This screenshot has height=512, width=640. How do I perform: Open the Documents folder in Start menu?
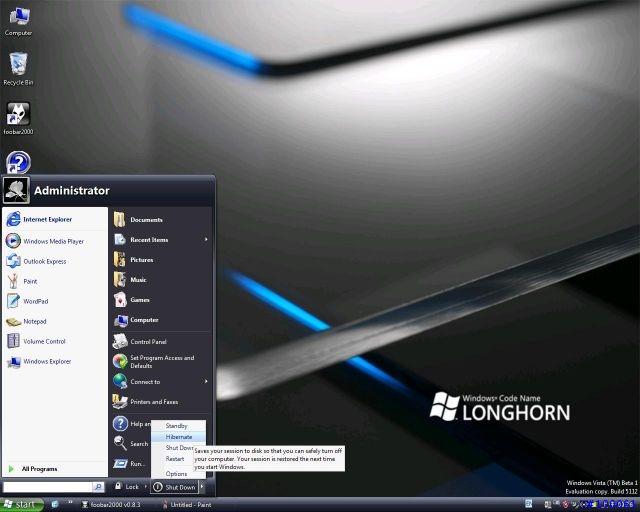(x=161, y=220)
